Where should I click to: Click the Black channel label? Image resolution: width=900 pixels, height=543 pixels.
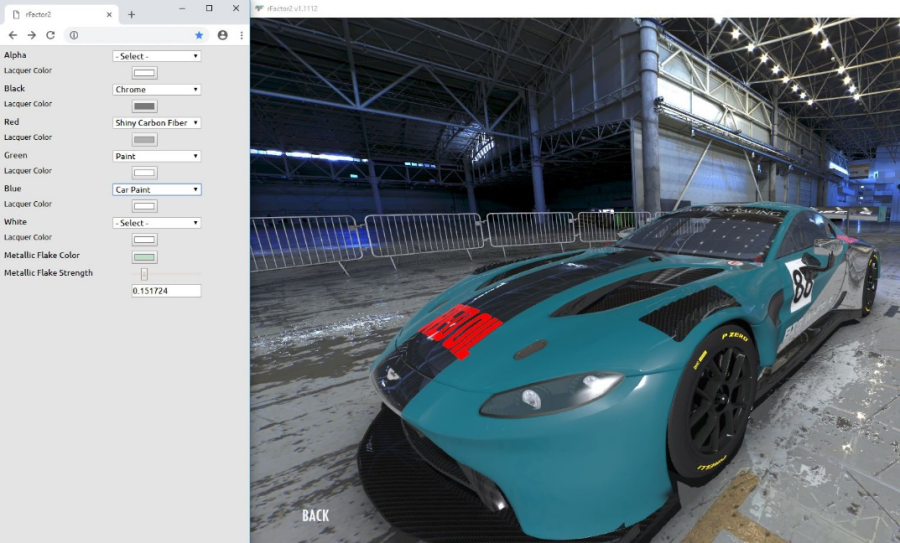(14, 88)
